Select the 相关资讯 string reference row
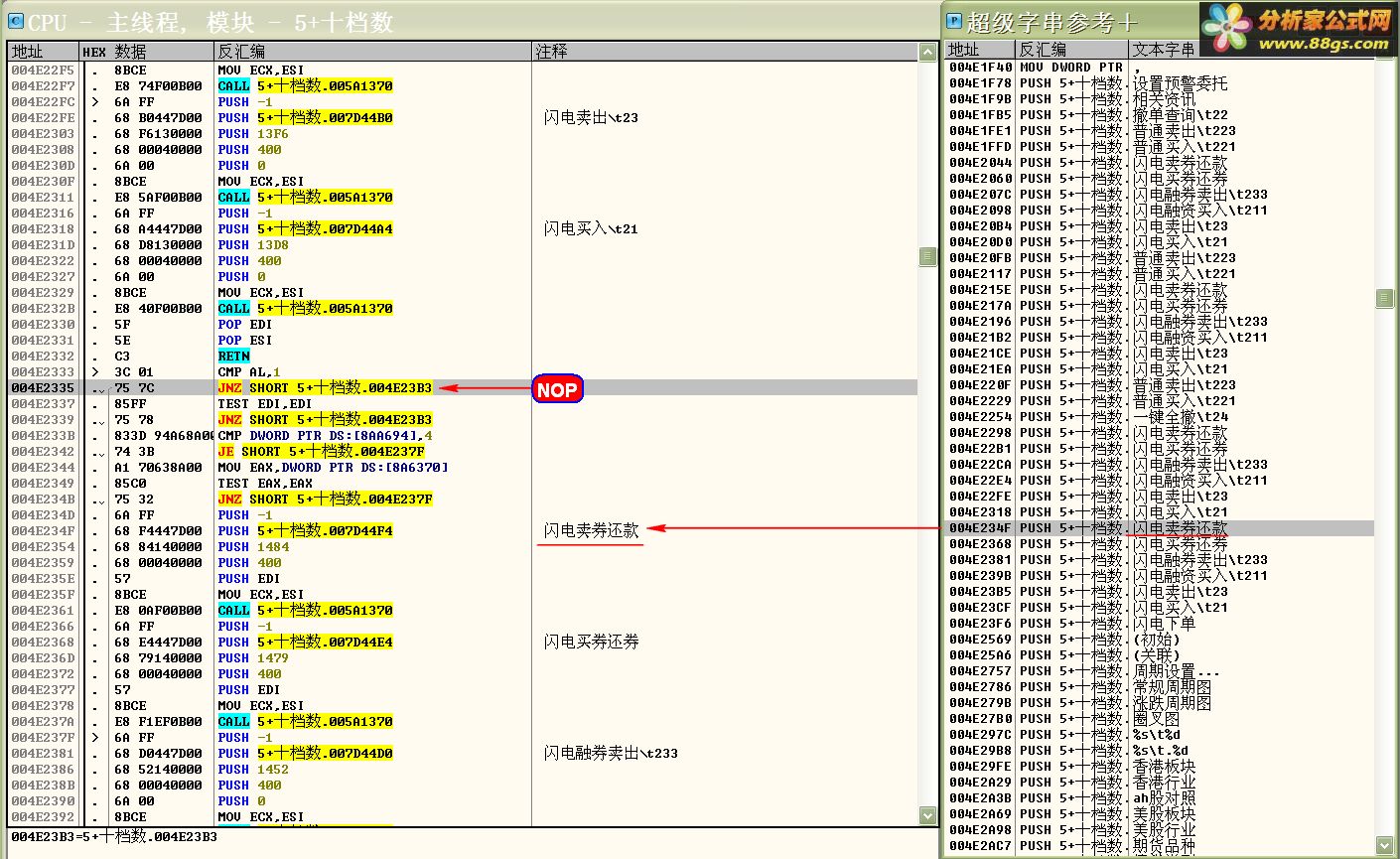The image size is (1400, 859). pyautogui.click(x=1160, y=99)
